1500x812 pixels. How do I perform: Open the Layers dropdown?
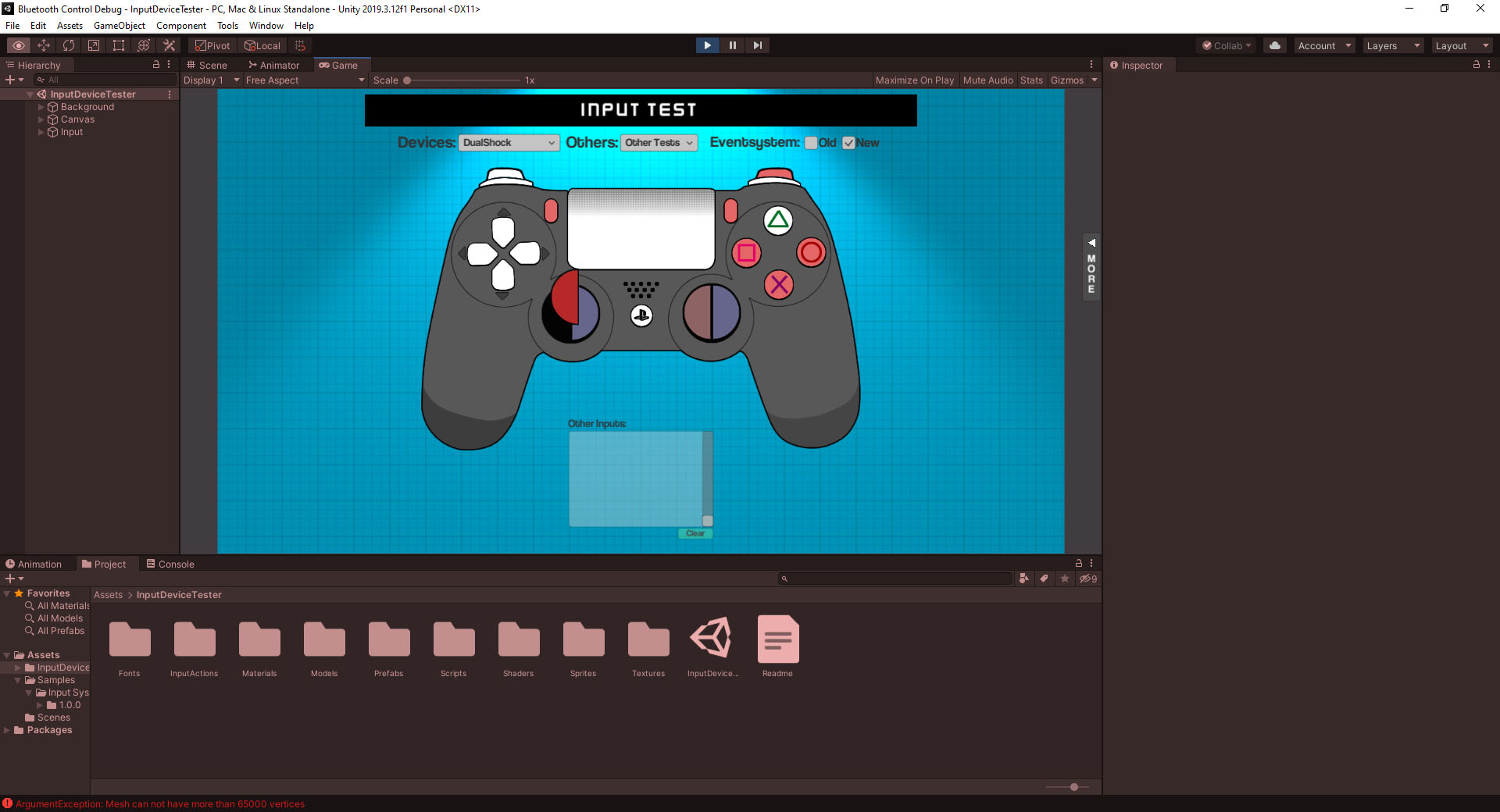point(1393,45)
